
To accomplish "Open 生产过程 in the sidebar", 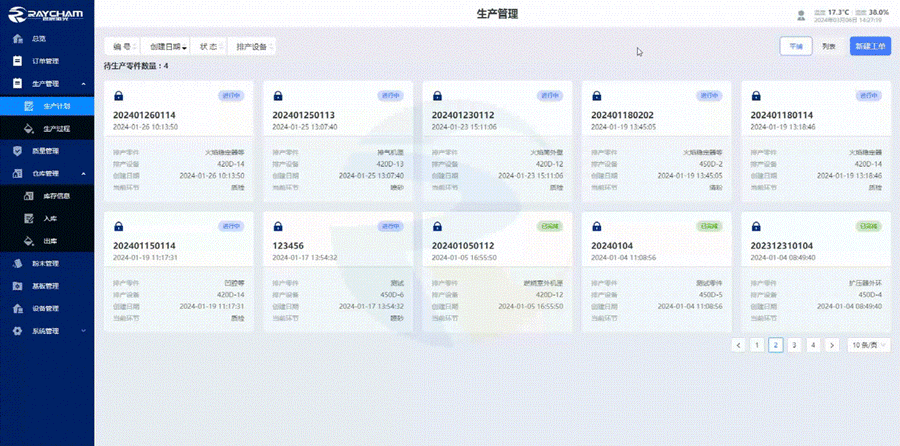I will click(x=57, y=128).
